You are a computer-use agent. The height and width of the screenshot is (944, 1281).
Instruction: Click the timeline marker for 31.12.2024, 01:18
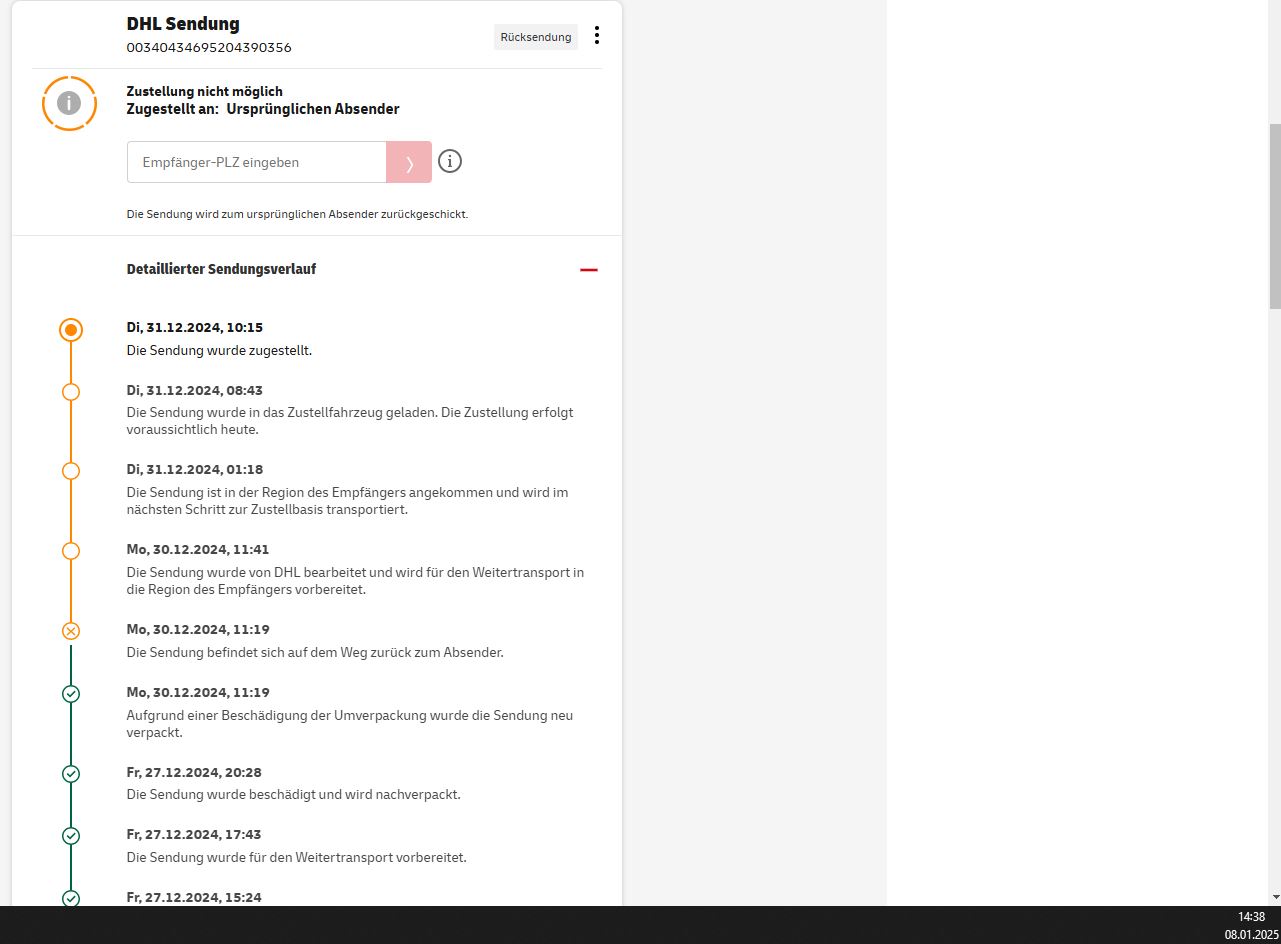tap(71, 471)
